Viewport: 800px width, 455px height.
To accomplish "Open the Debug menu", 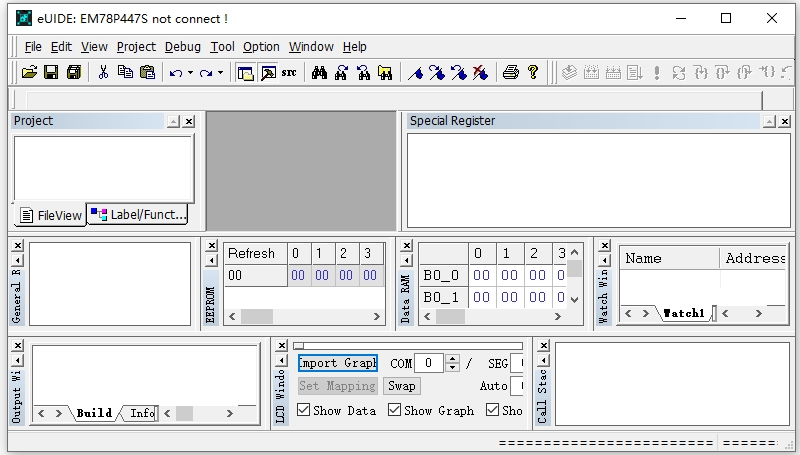I will 183,47.
